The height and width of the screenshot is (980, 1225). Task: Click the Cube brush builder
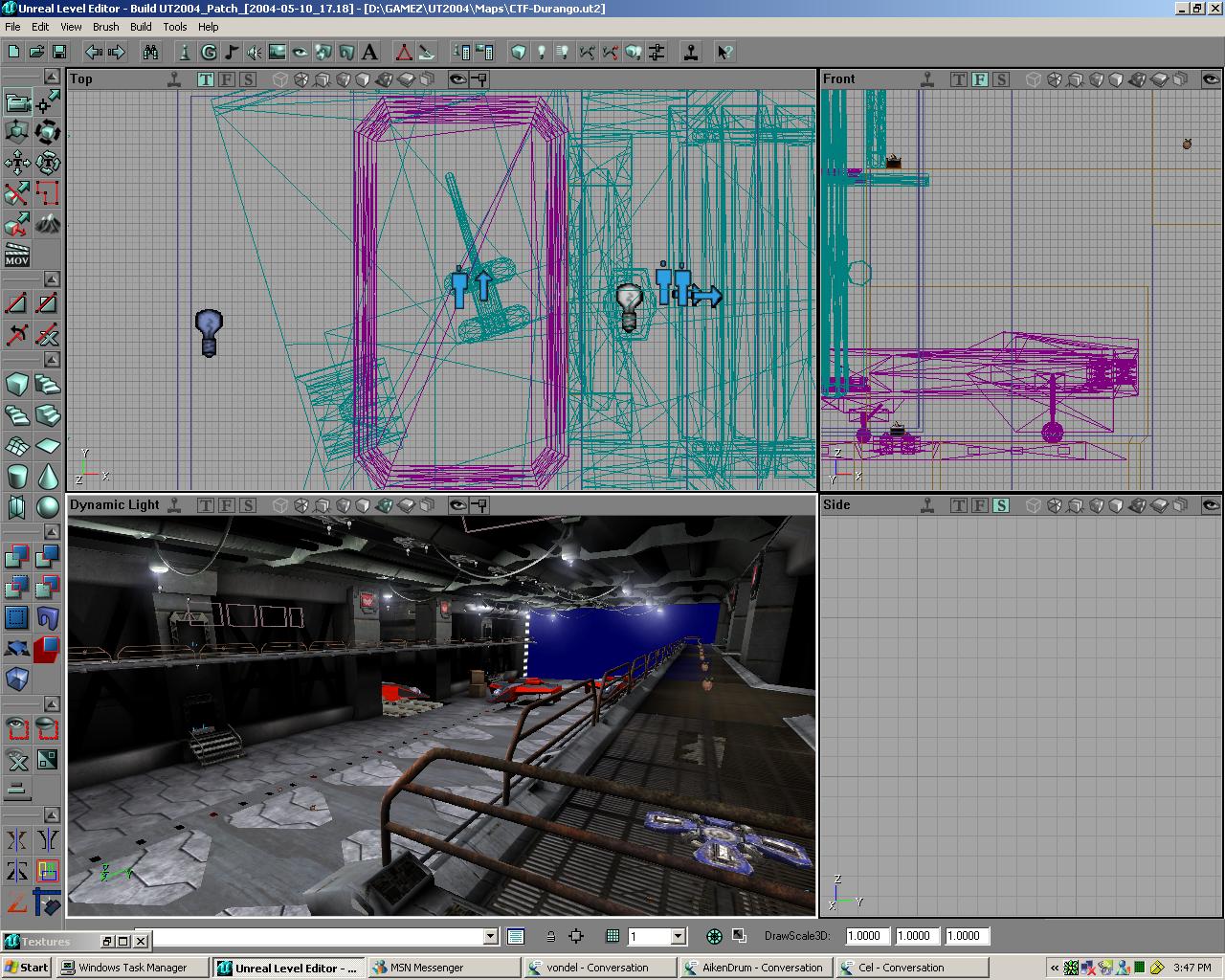[17, 385]
